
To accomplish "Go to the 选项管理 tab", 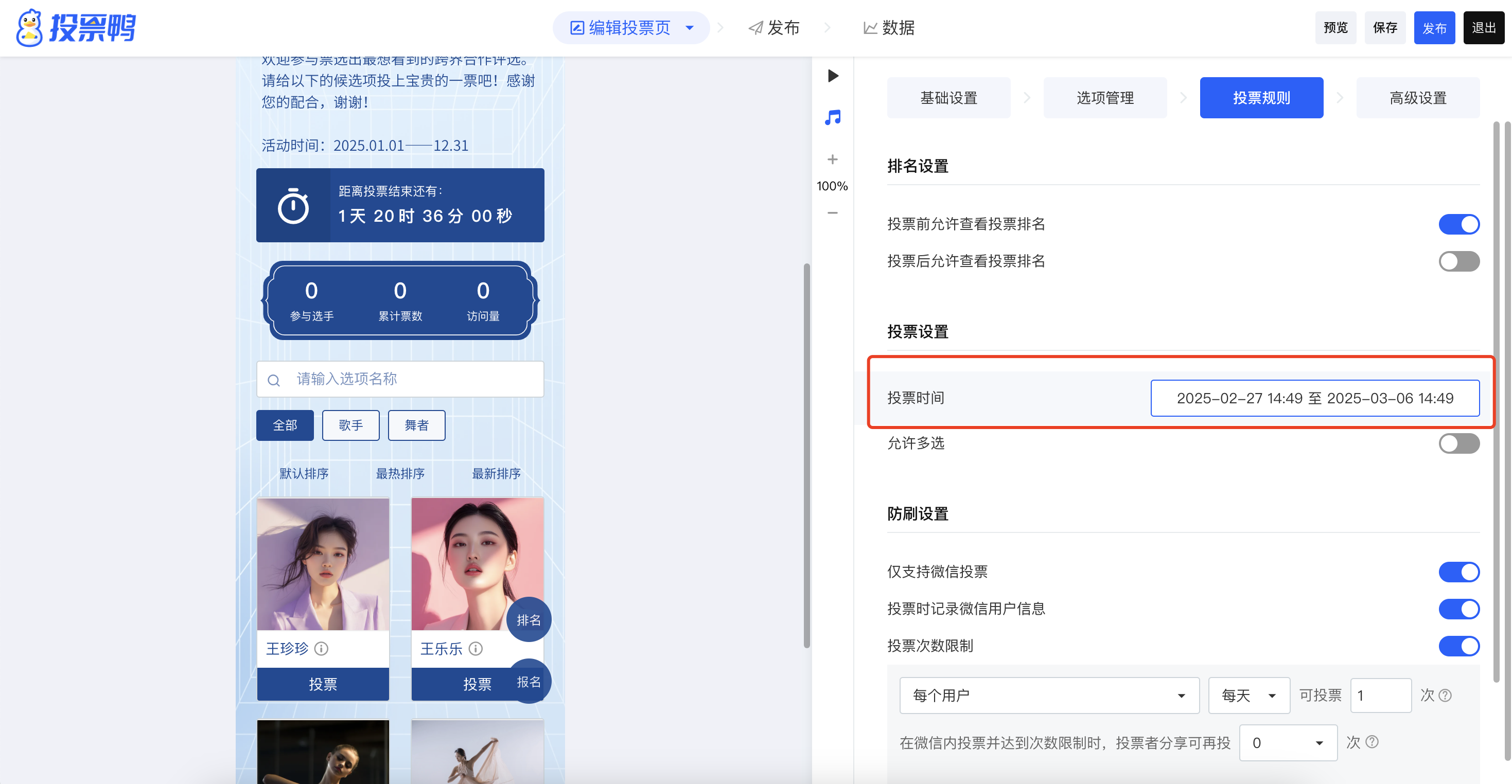I will (x=1104, y=98).
